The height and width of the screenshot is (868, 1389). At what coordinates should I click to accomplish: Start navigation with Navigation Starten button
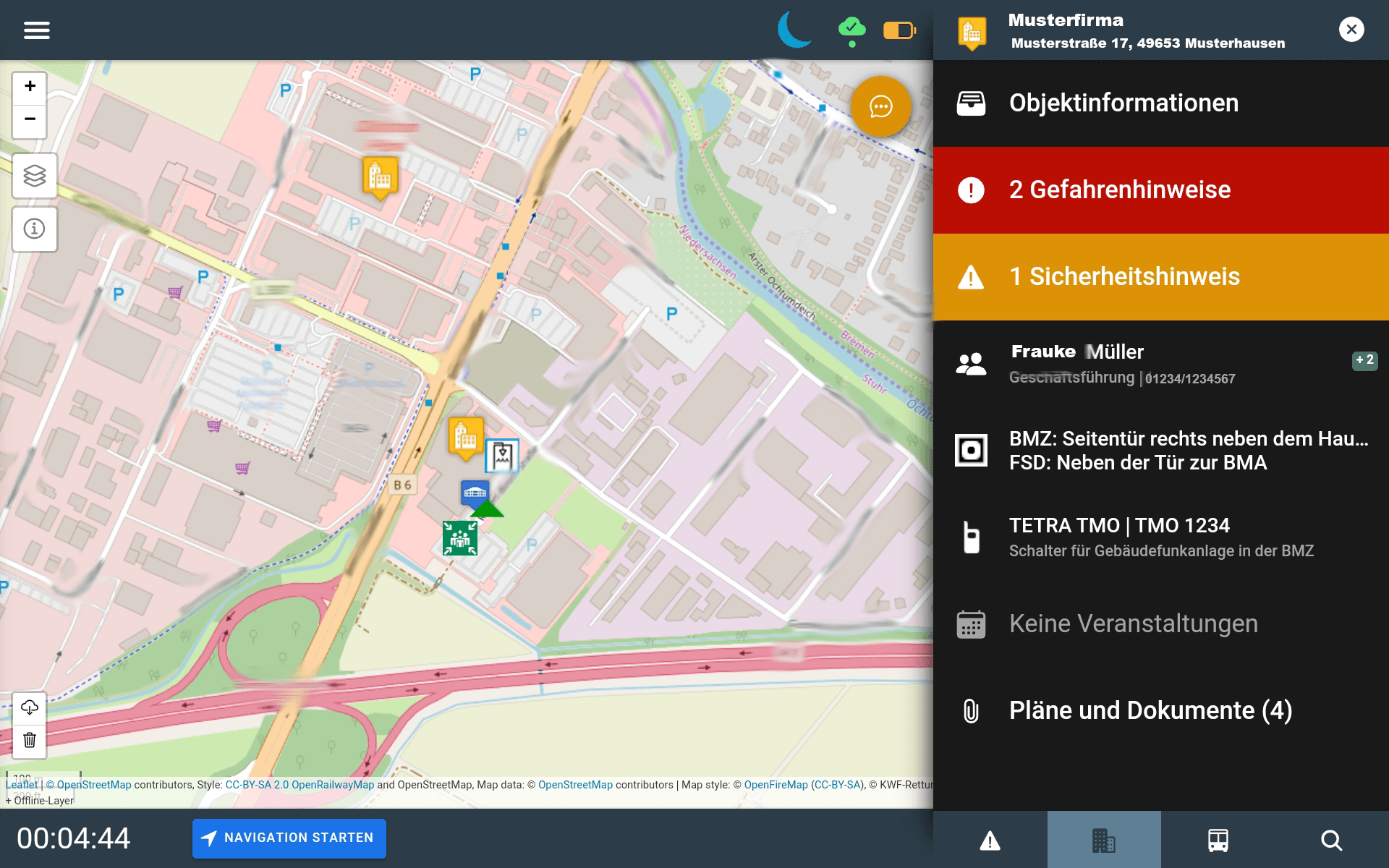point(289,838)
